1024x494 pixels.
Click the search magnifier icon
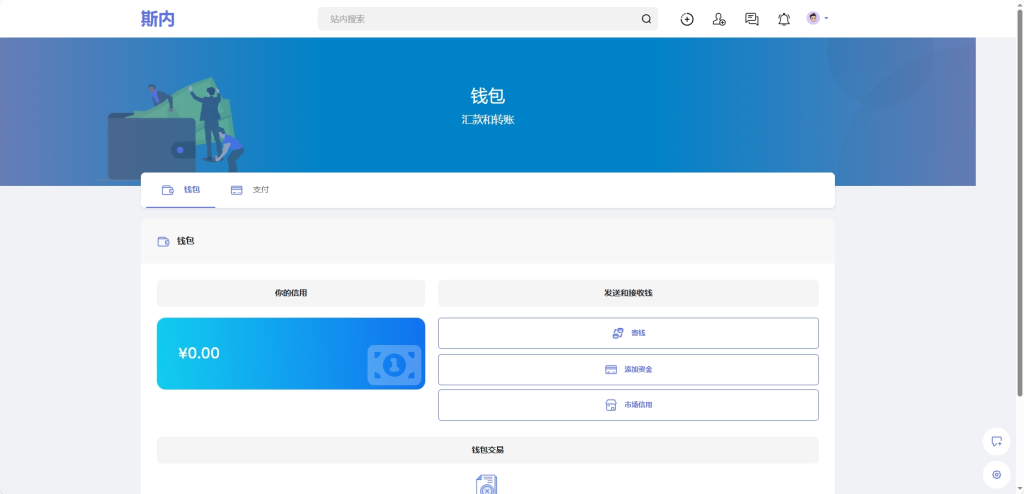pos(646,19)
